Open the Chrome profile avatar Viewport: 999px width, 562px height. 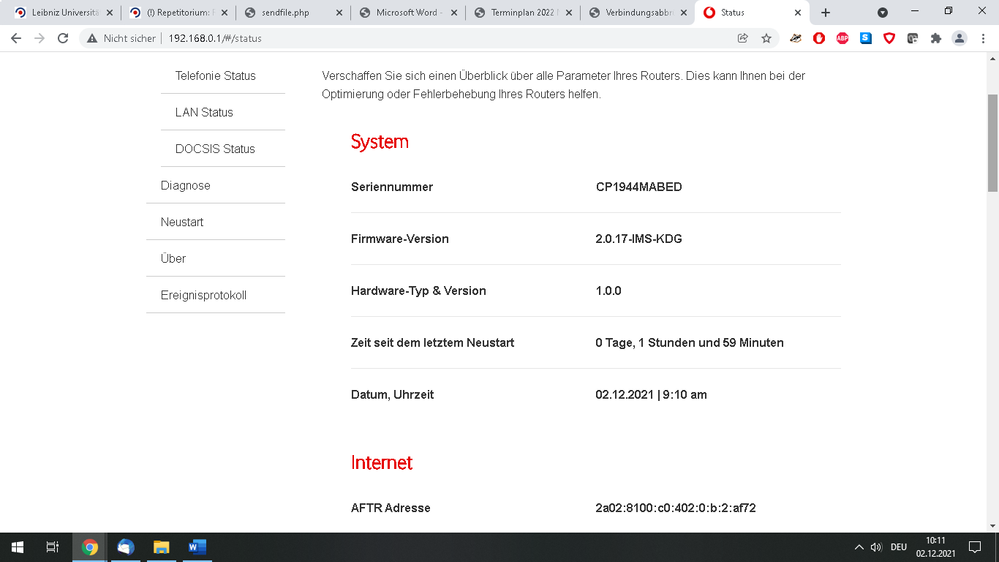point(959,38)
